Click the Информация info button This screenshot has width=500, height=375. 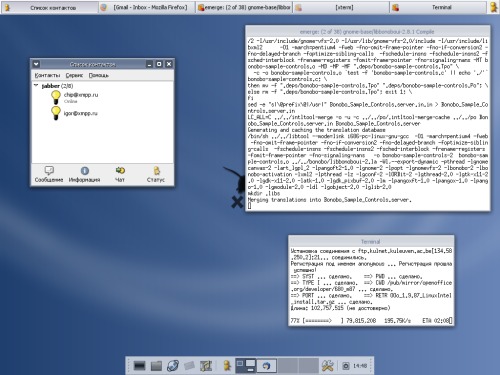coord(84,174)
